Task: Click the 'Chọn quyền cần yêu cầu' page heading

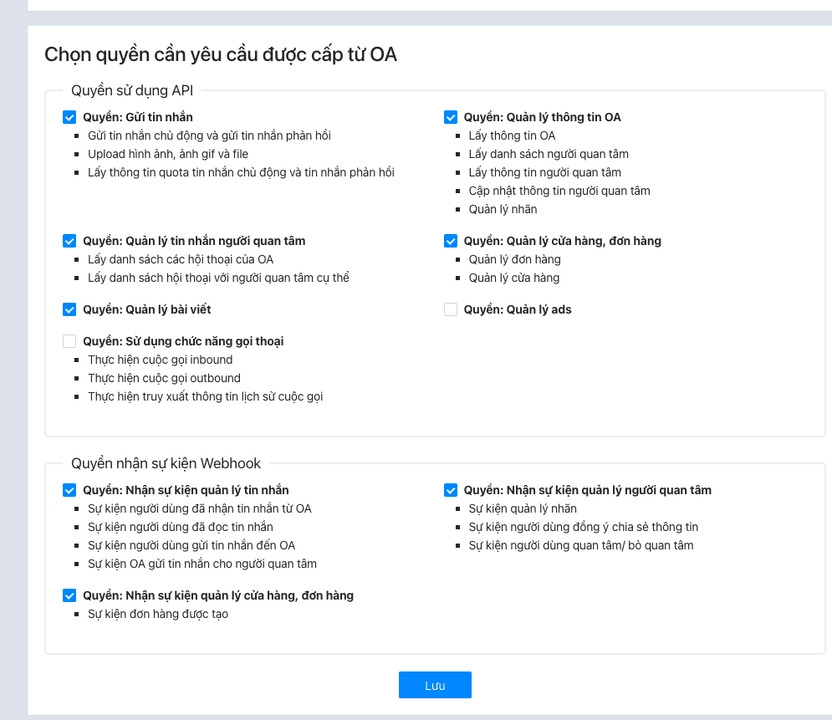Action: 220,55
